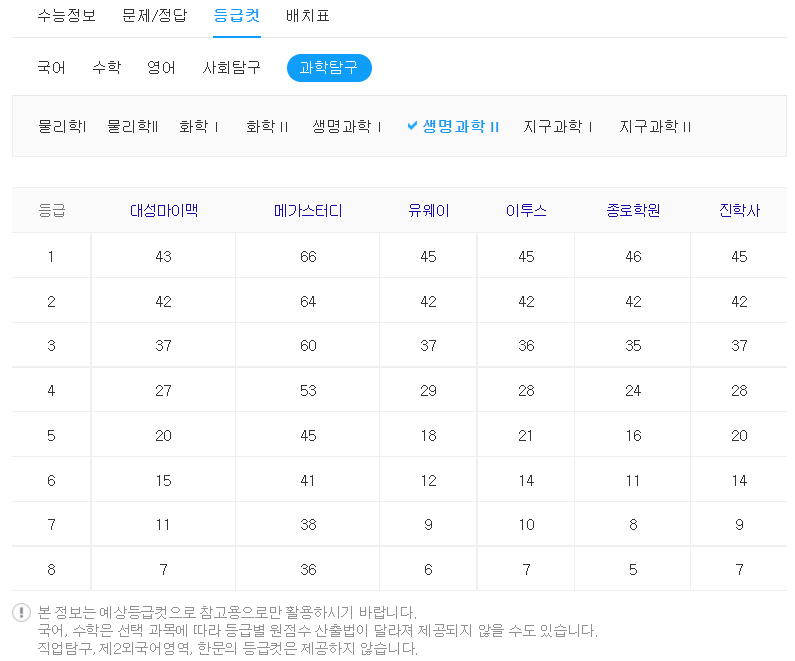This screenshot has width=795, height=661.
Task: Open 종로학원 column header link
Action: tap(633, 210)
